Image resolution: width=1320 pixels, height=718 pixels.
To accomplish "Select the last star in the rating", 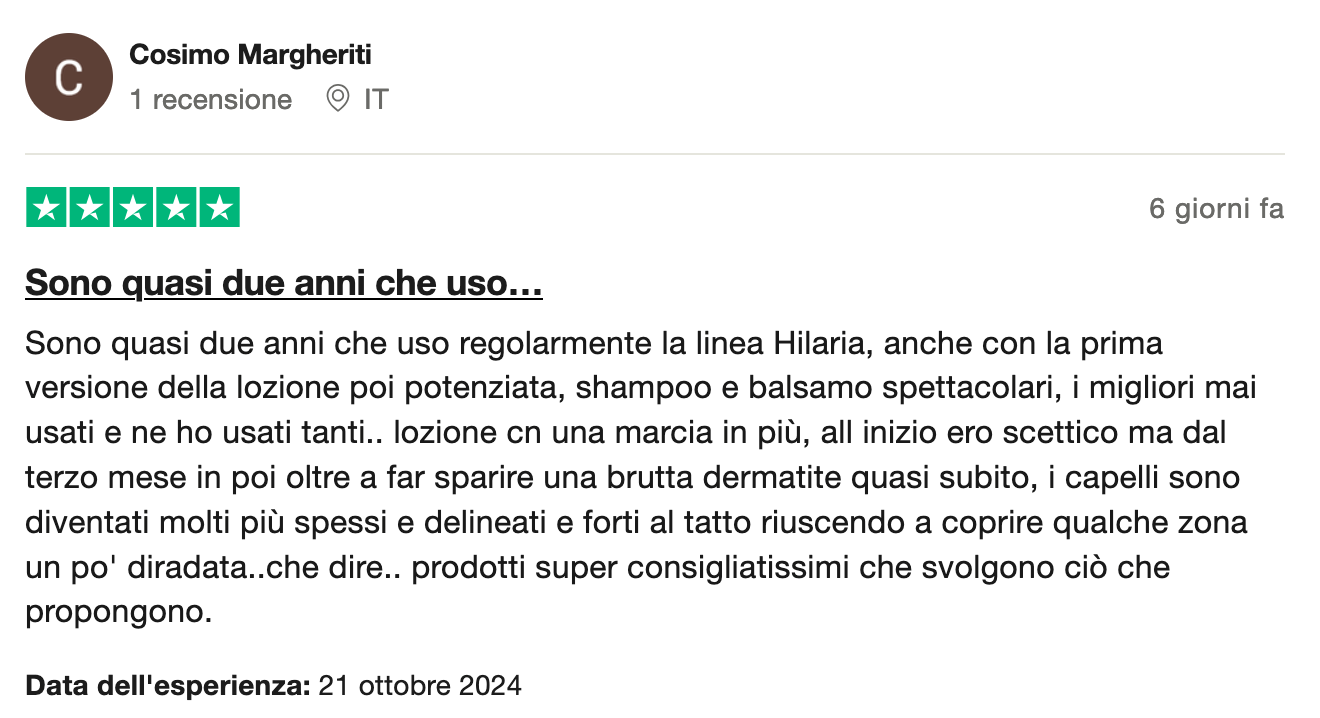I will coord(220,207).
